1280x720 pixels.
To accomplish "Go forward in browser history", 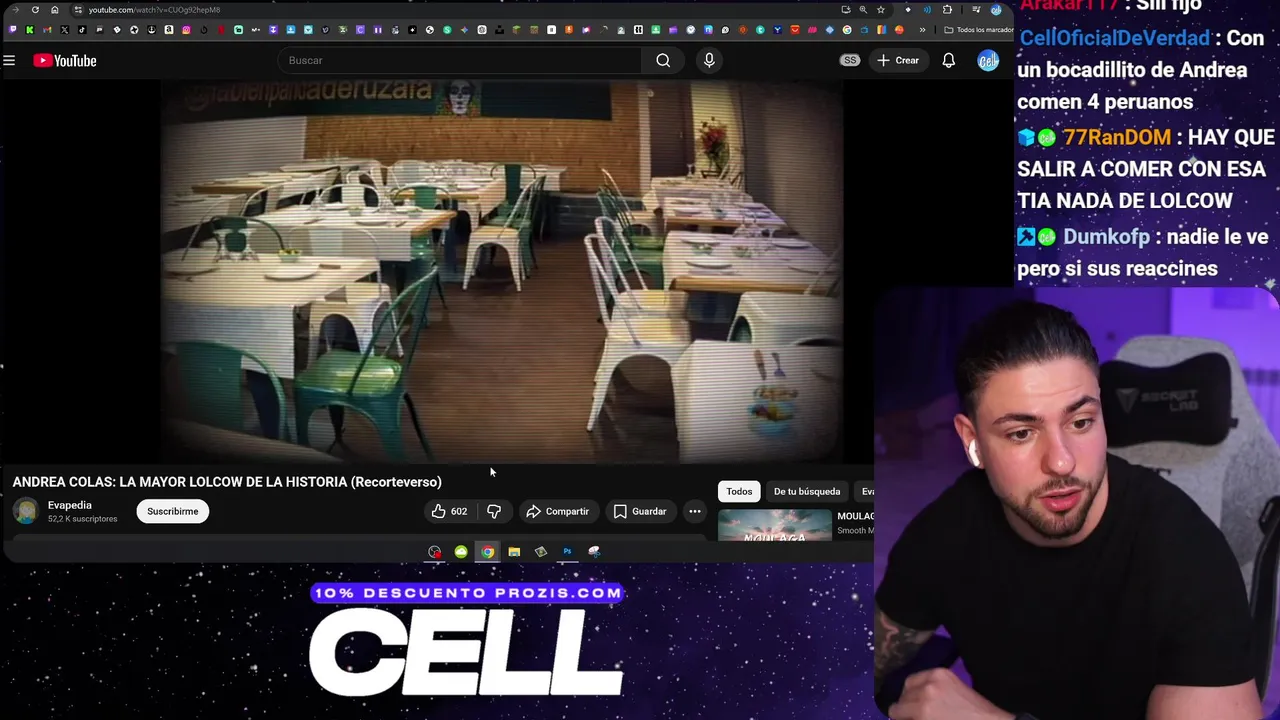I will tap(15, 10).
